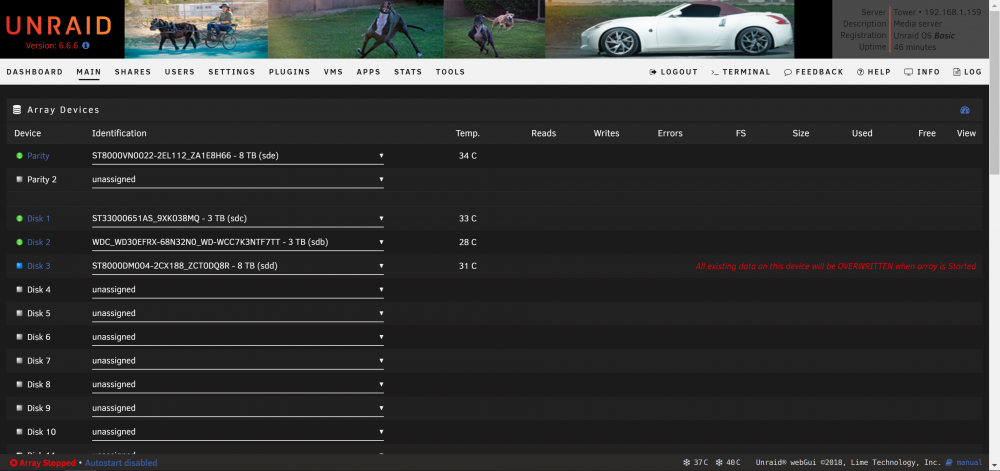Open the Disk 8 unassigned dropdown

pyautogui.click(x=238, y=384)
